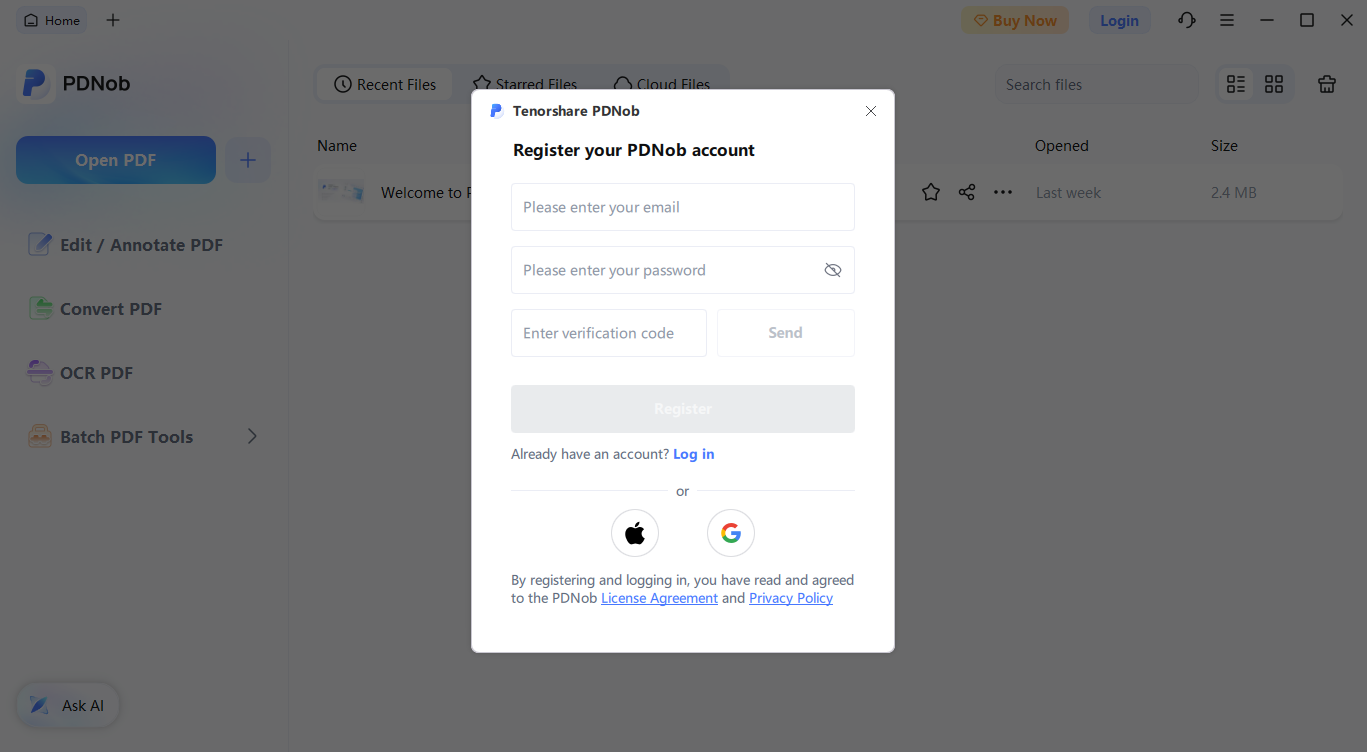Select the OCR PDF tool

click(x=95, y=372)
